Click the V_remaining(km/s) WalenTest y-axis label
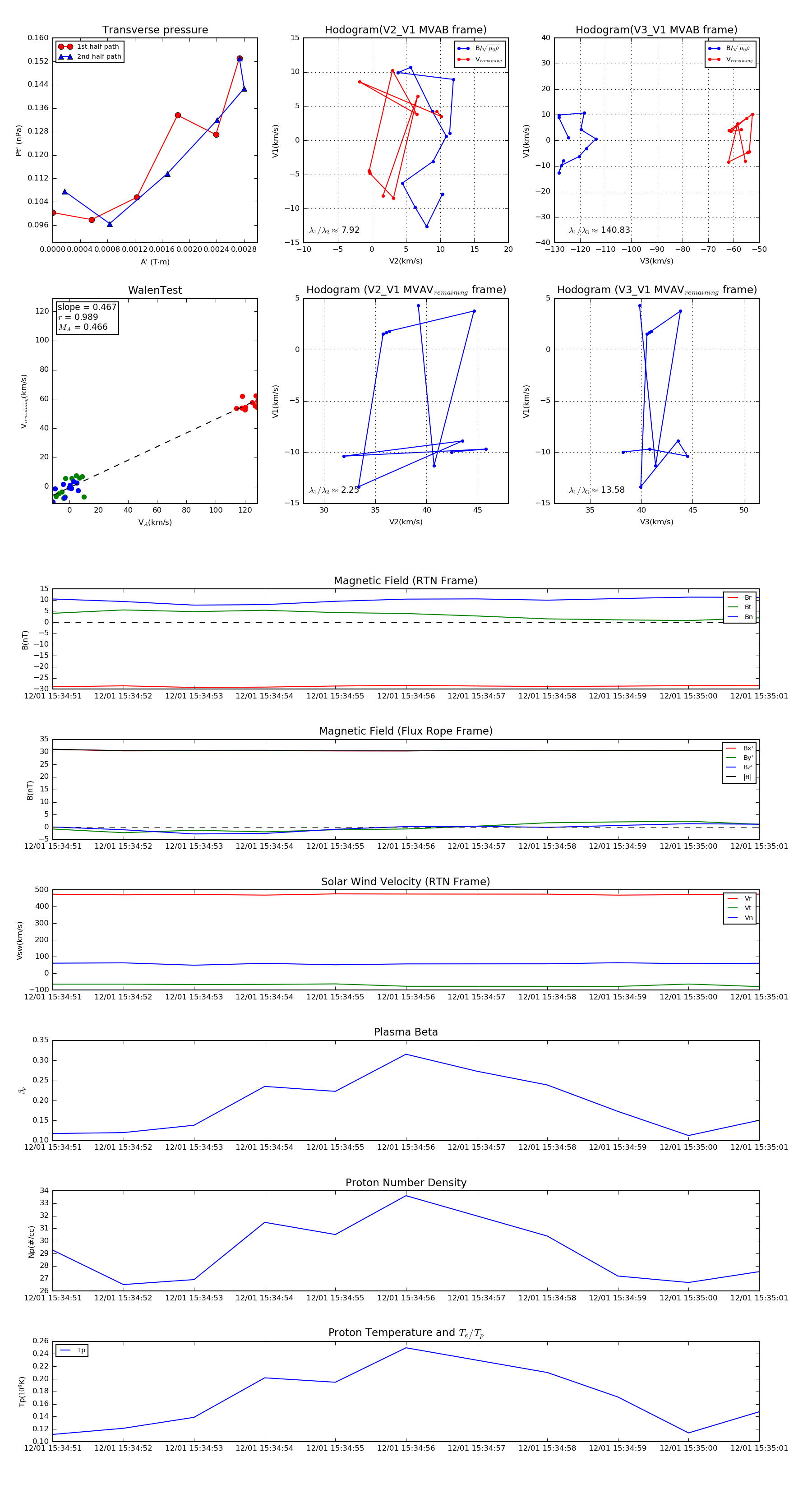The width and height of the screenshot is (812, 1489). 24,401
